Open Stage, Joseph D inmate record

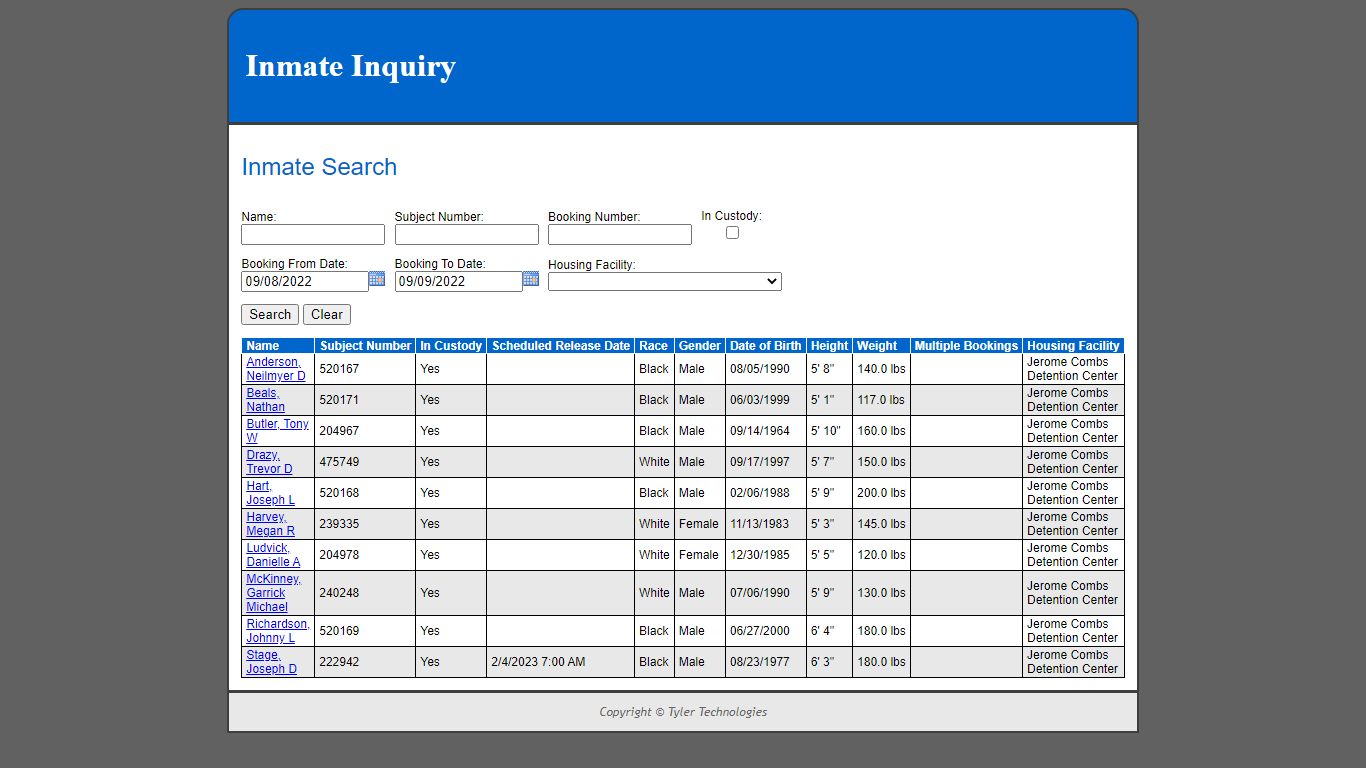tap(272, 662)
